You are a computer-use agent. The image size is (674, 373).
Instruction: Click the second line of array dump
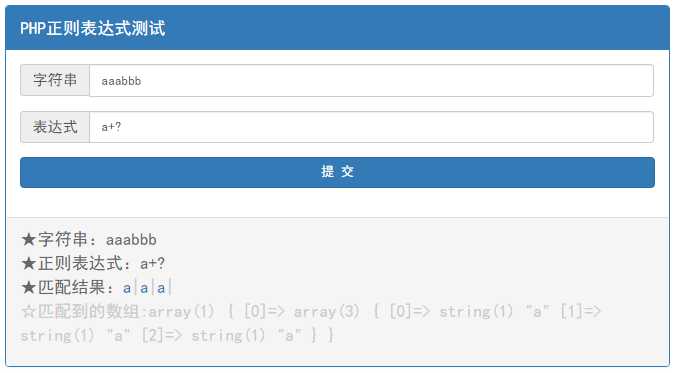(177, 336)
